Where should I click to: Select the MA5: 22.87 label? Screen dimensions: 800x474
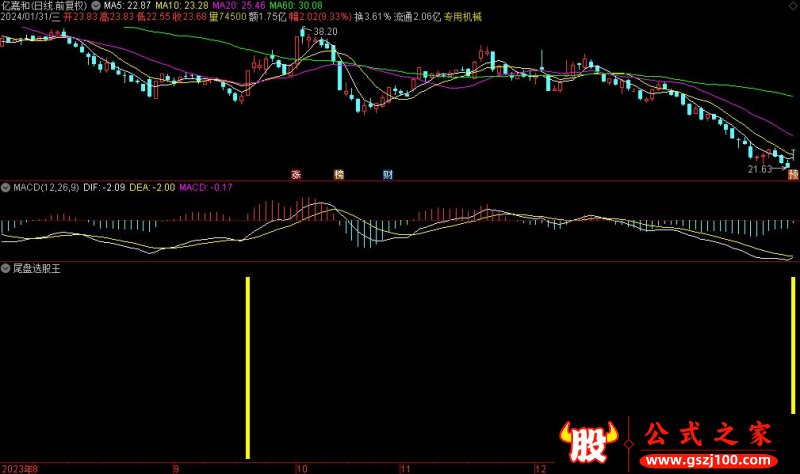[127, 6]
